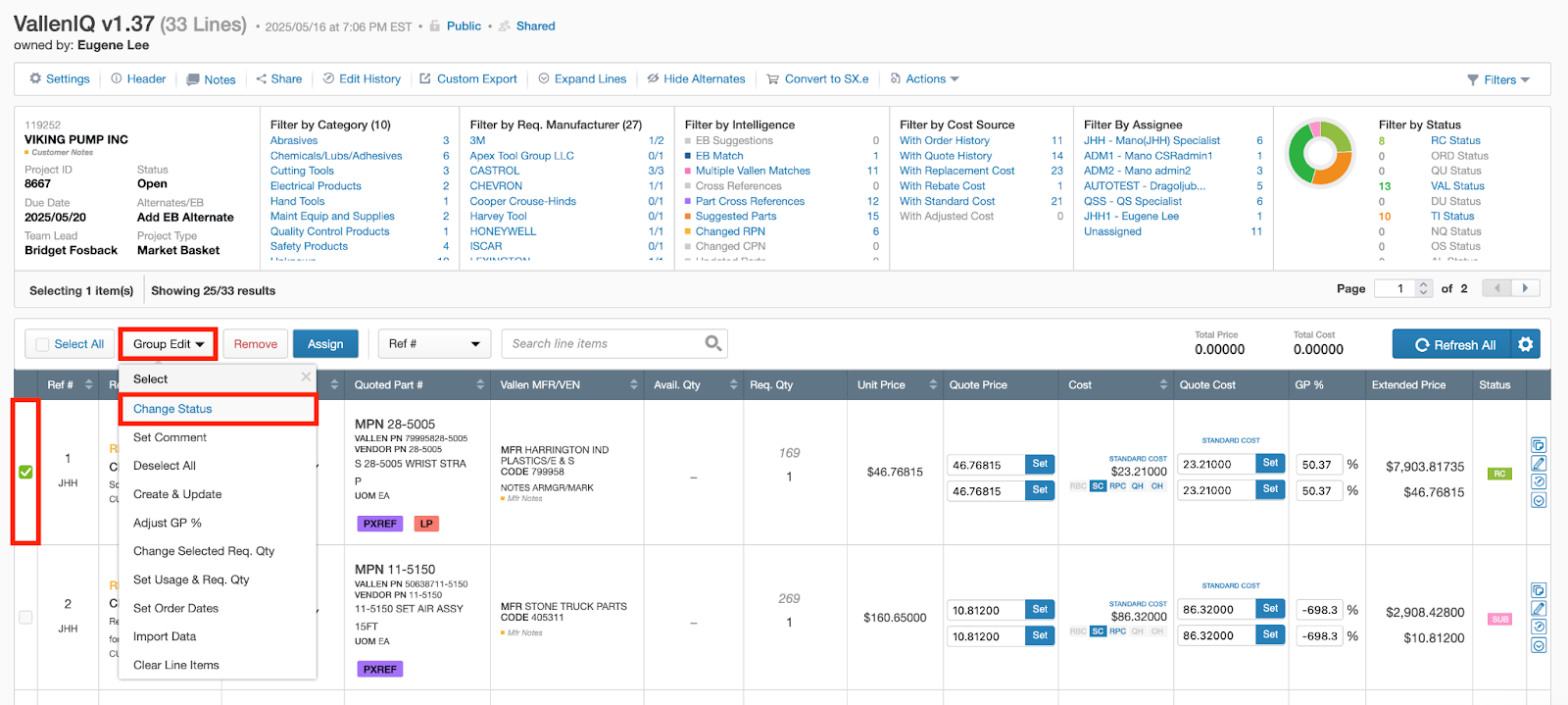Uncheck the row 1 line checkbox
Image resolution: width=1568 pixels, height=705 pixels.
pyautogui.click(x=25, y=473)
